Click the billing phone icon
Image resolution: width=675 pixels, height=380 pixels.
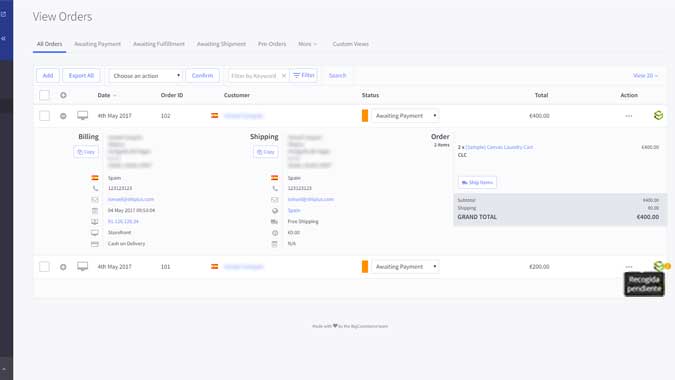tap(95, 188)
